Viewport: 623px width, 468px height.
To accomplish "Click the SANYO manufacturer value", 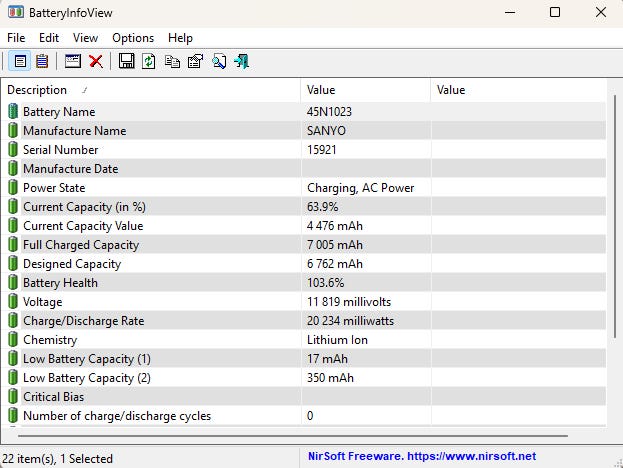I will tap(326, 131).
